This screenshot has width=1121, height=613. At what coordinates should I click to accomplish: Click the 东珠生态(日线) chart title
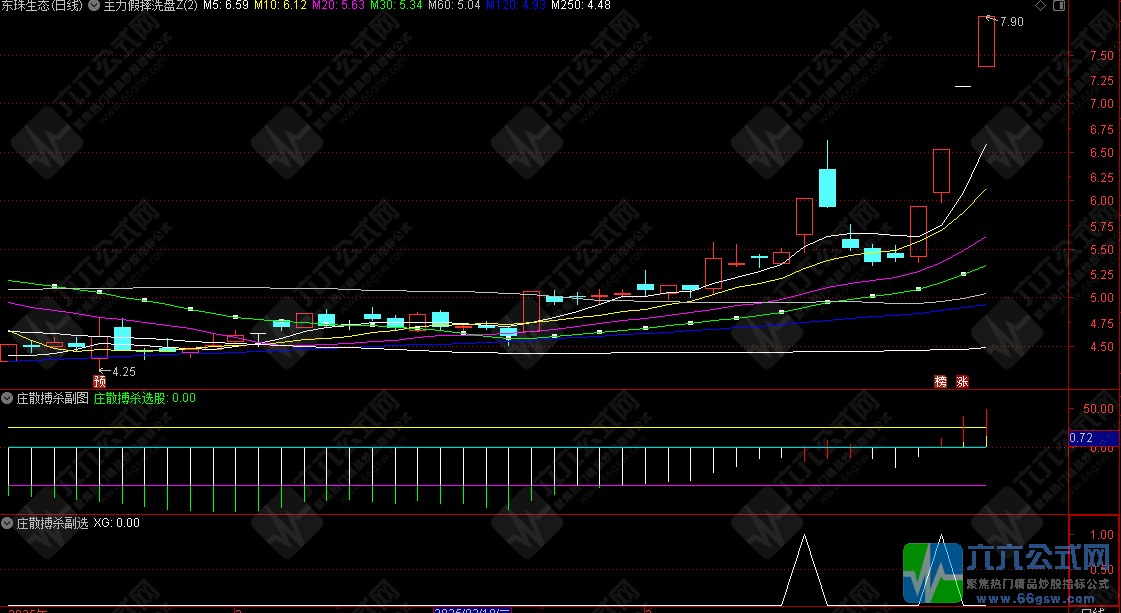point(42,6)
